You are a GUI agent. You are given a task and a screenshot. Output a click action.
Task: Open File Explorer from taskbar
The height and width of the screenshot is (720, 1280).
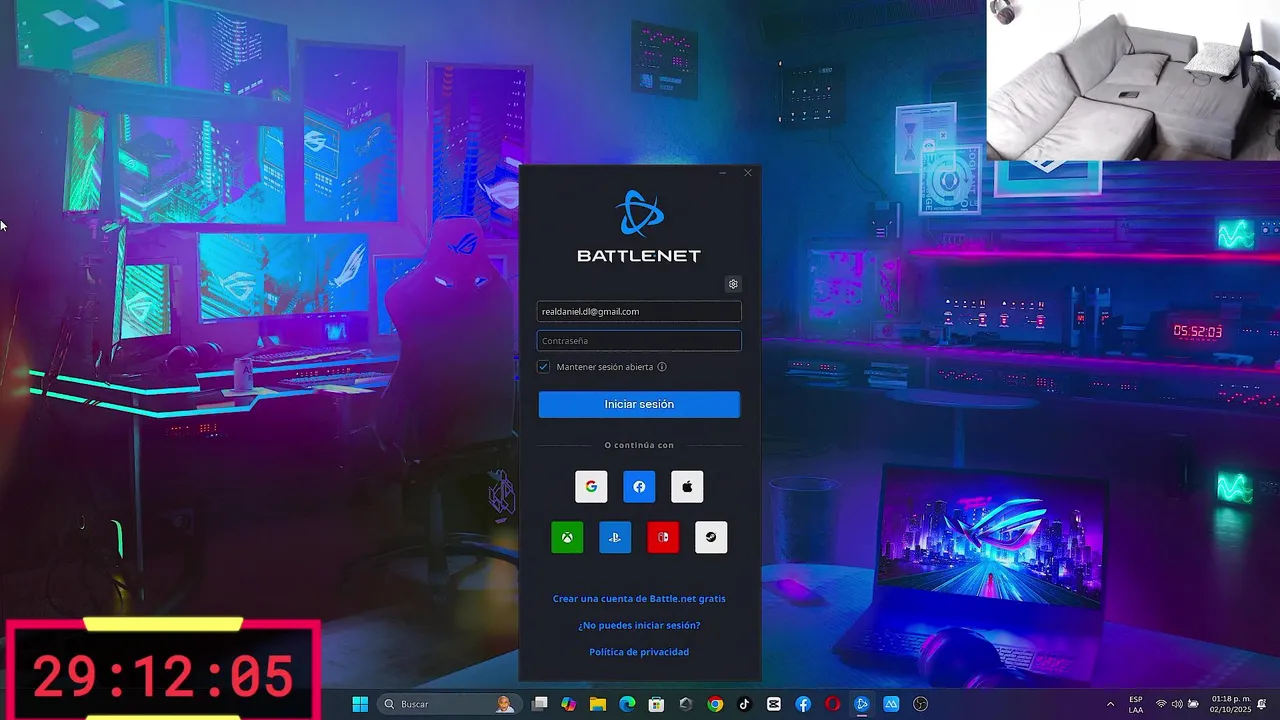pyautogui.click(x=598, y=704)
